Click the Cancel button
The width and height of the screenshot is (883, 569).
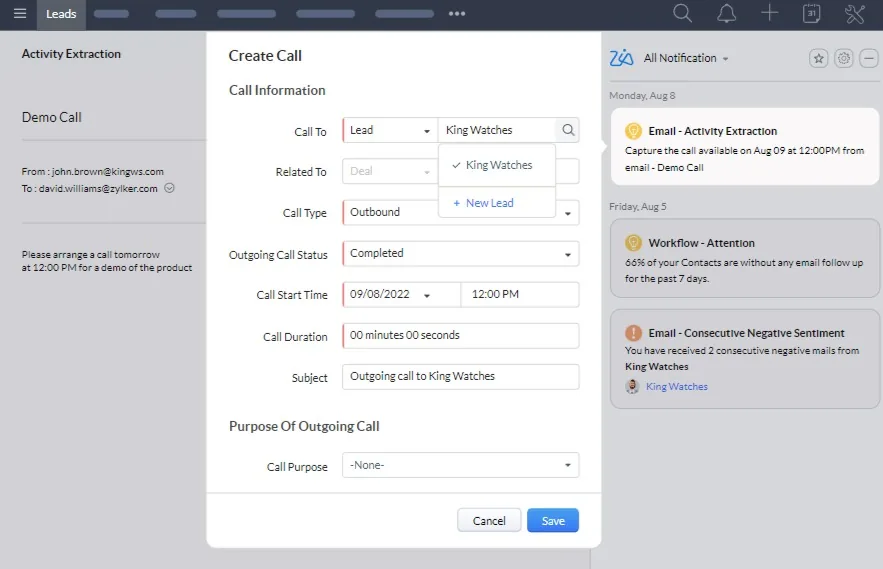489,521
